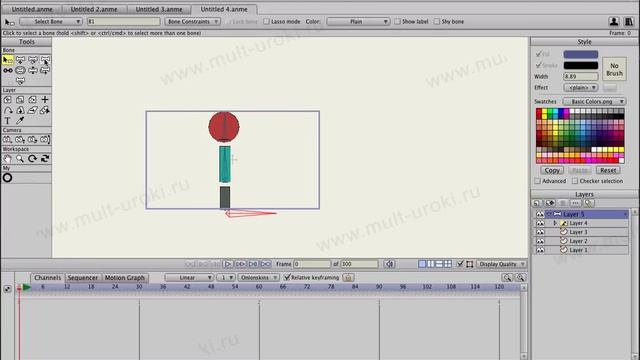Screen dimensions: 640x360
Task: Click the fill color swatch
Action: pyautogui.click(x=581, y=54)
